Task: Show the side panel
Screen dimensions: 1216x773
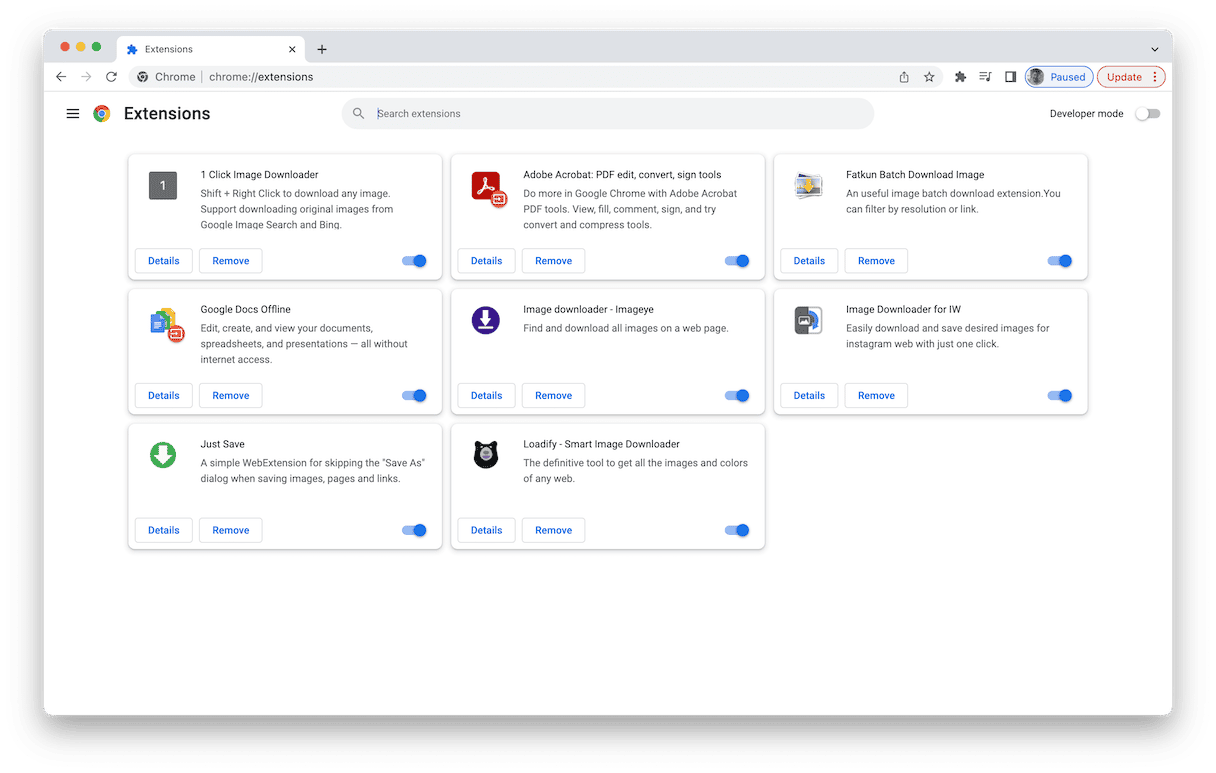Action: pos(1010,77)
